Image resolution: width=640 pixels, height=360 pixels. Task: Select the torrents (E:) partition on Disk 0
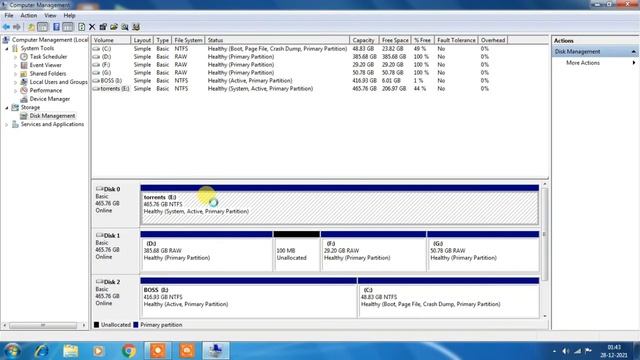click(x=340, y=205)
